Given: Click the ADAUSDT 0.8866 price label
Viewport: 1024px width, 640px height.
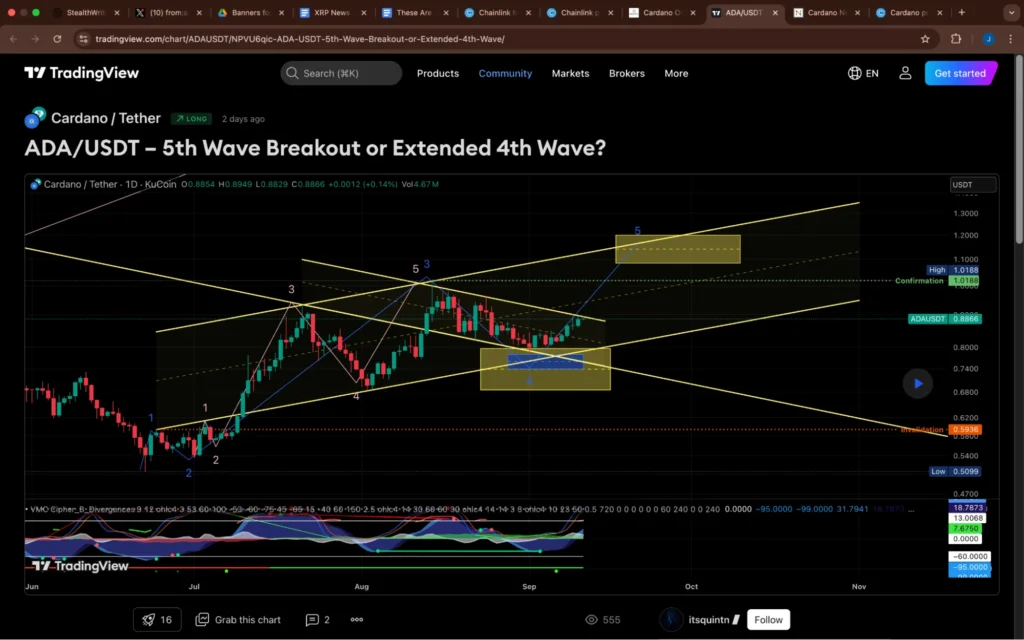Looking at the screenshot, I should point(944,319).
